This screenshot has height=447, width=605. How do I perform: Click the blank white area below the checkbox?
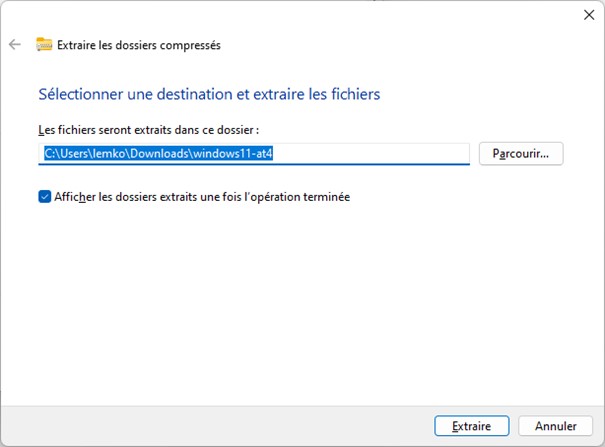click(x=300, y=300)
